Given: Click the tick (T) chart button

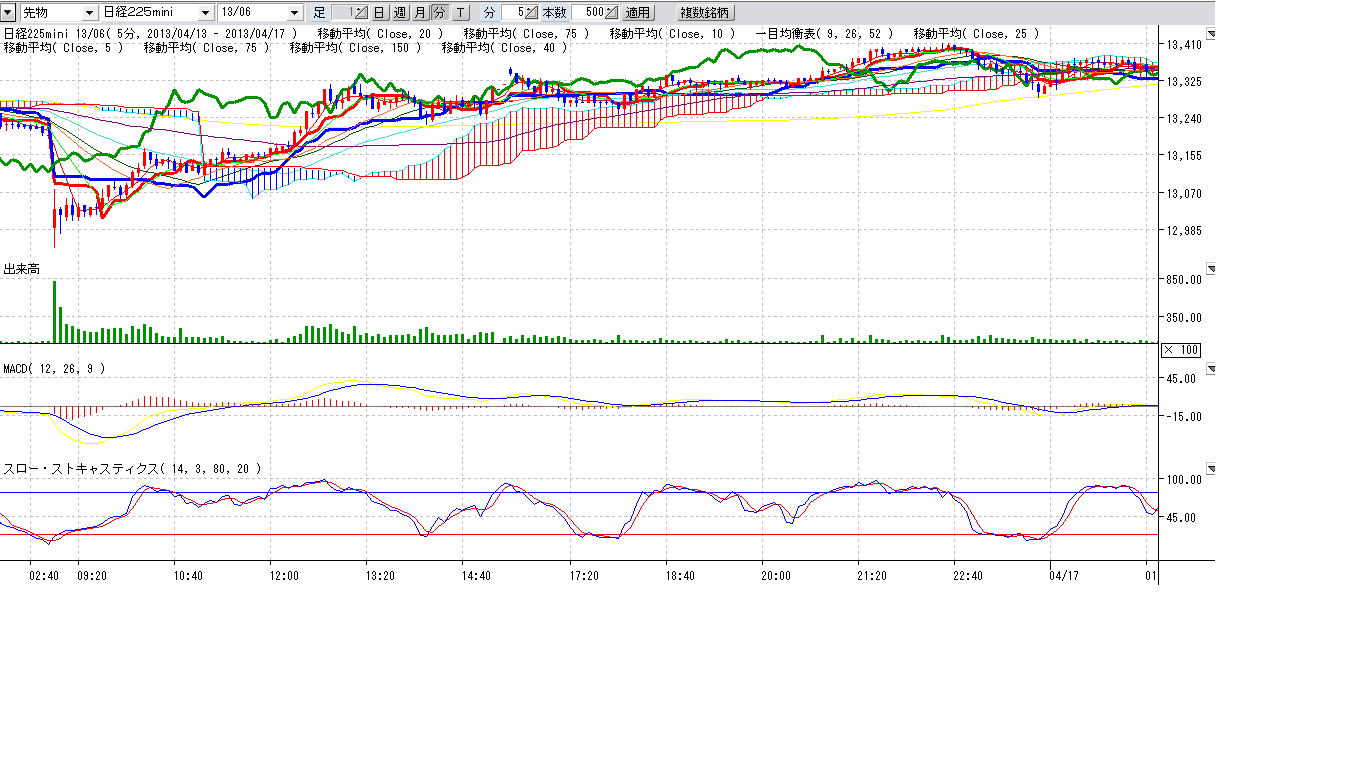Looking at the screenshot, I should [x=459, y=13].
